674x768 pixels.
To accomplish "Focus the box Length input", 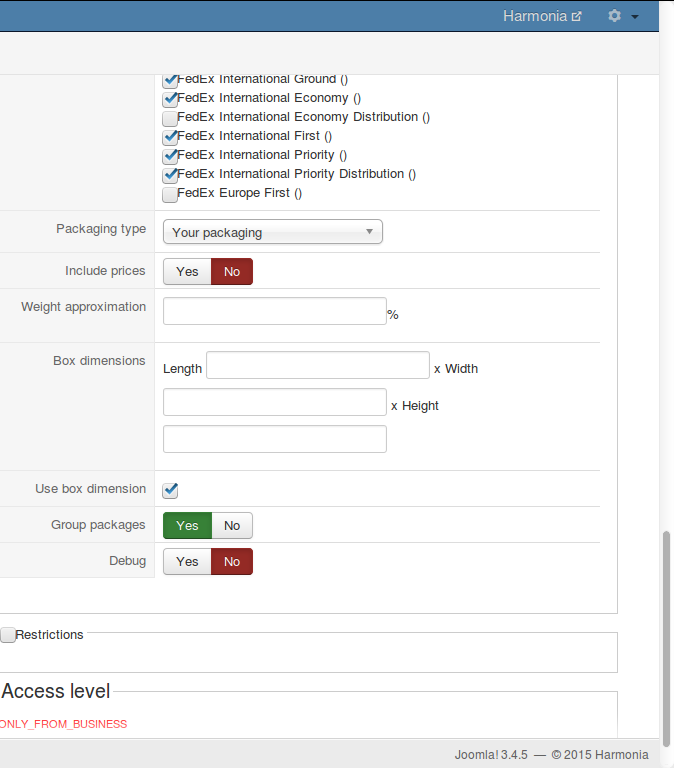I will 317,365.
